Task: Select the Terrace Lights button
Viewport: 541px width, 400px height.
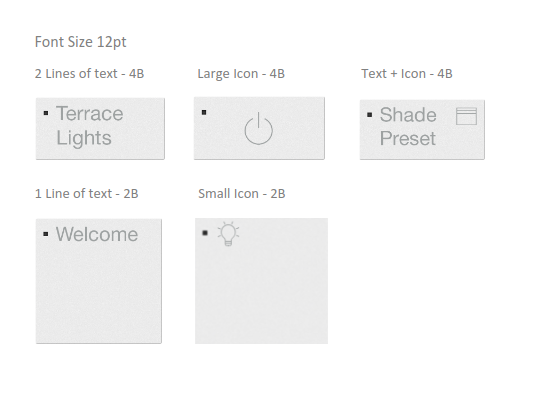Action: [100, 128]
